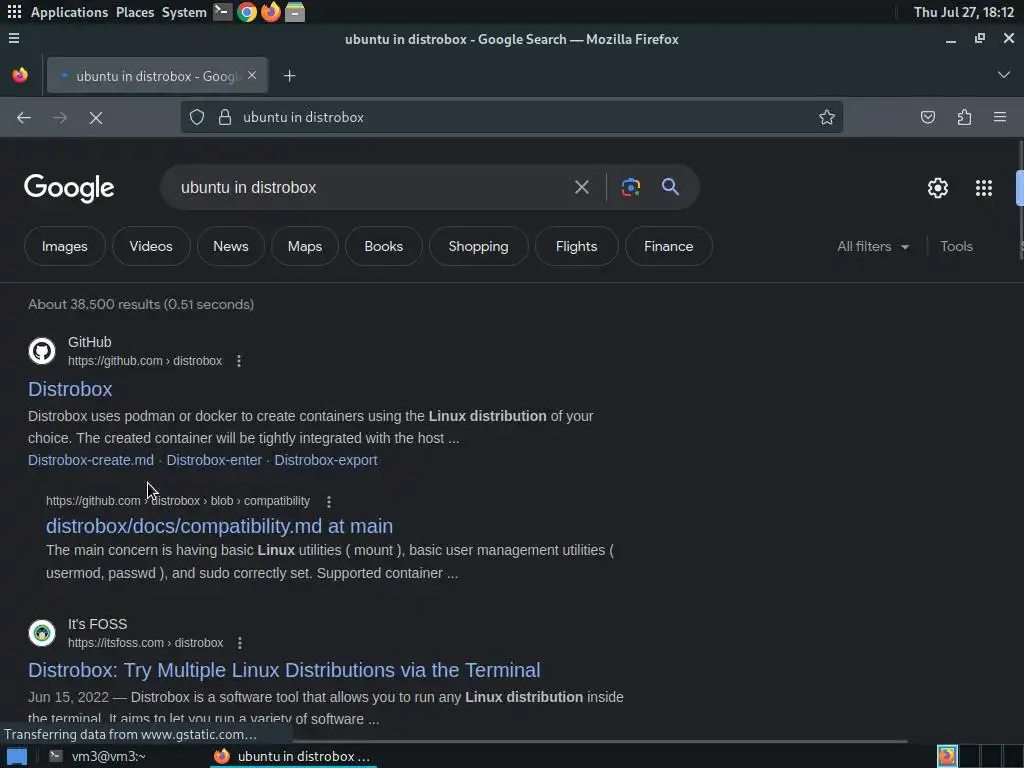The width and height of the screenshot is (1024, 768).
Task: Open the clock showing Thu Jul 27
Action: tap(963, 12)
